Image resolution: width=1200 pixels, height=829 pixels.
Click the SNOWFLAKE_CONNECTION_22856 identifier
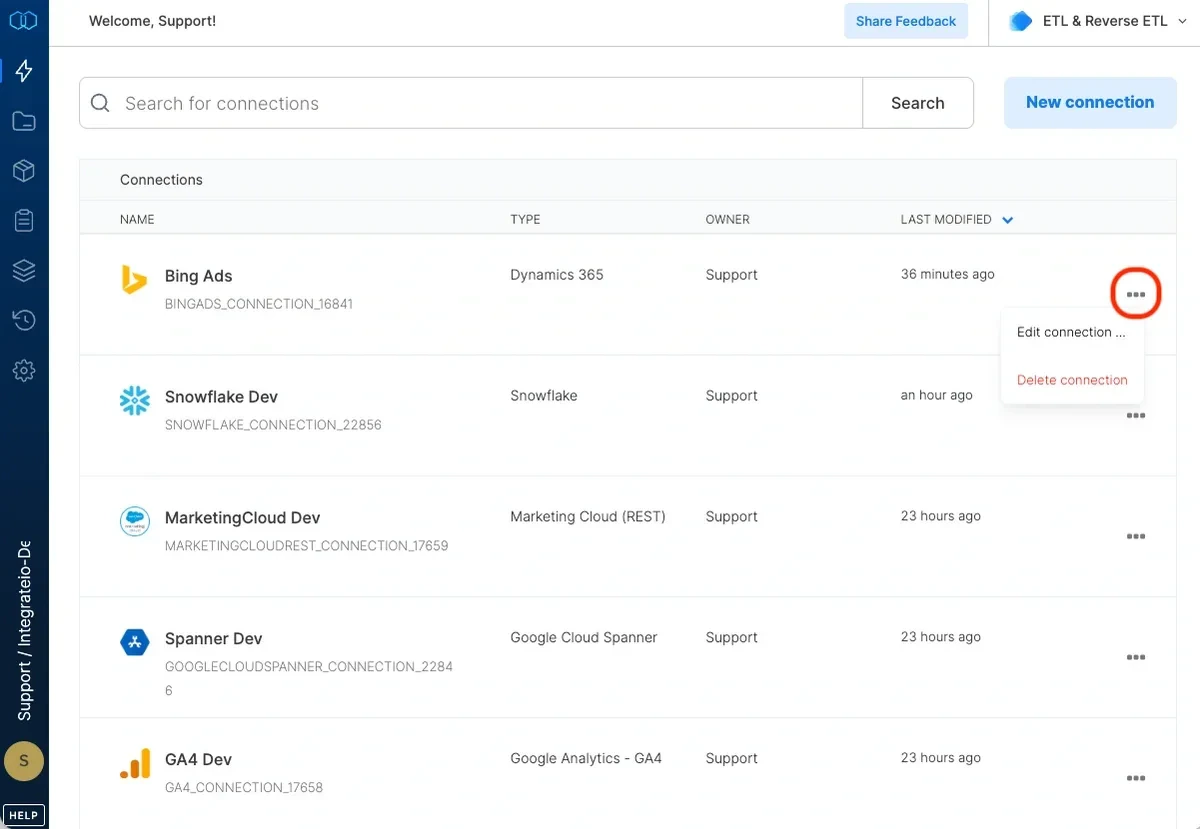(x=273, y=425)
